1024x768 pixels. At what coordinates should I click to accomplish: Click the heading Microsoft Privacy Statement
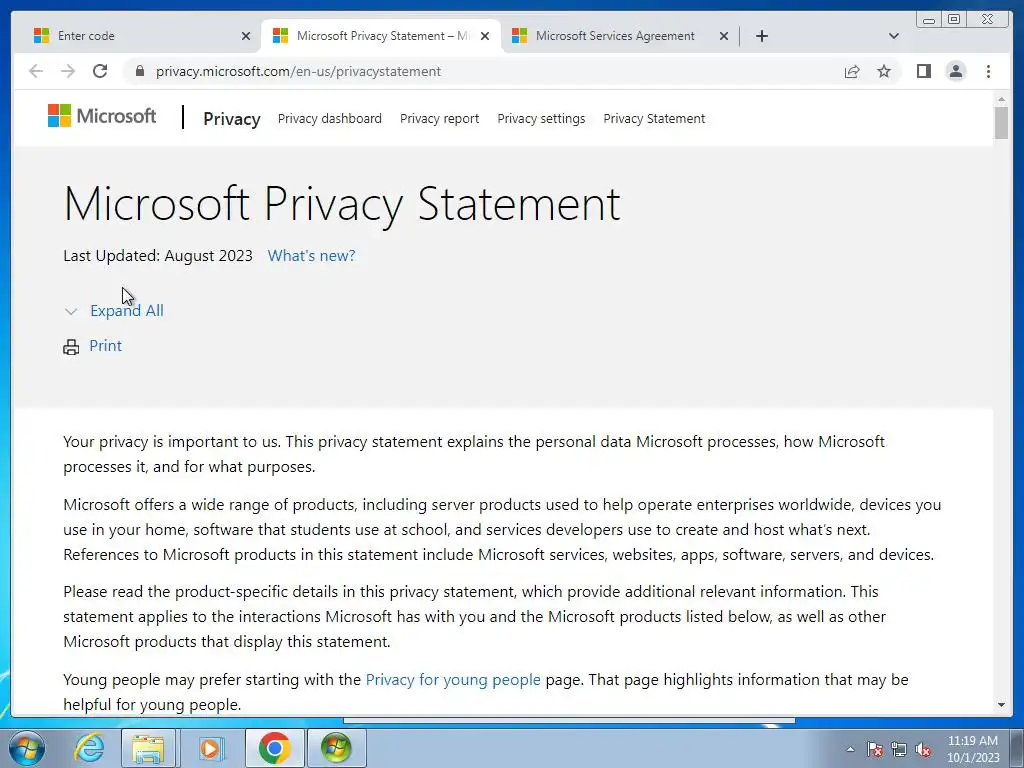342,203
